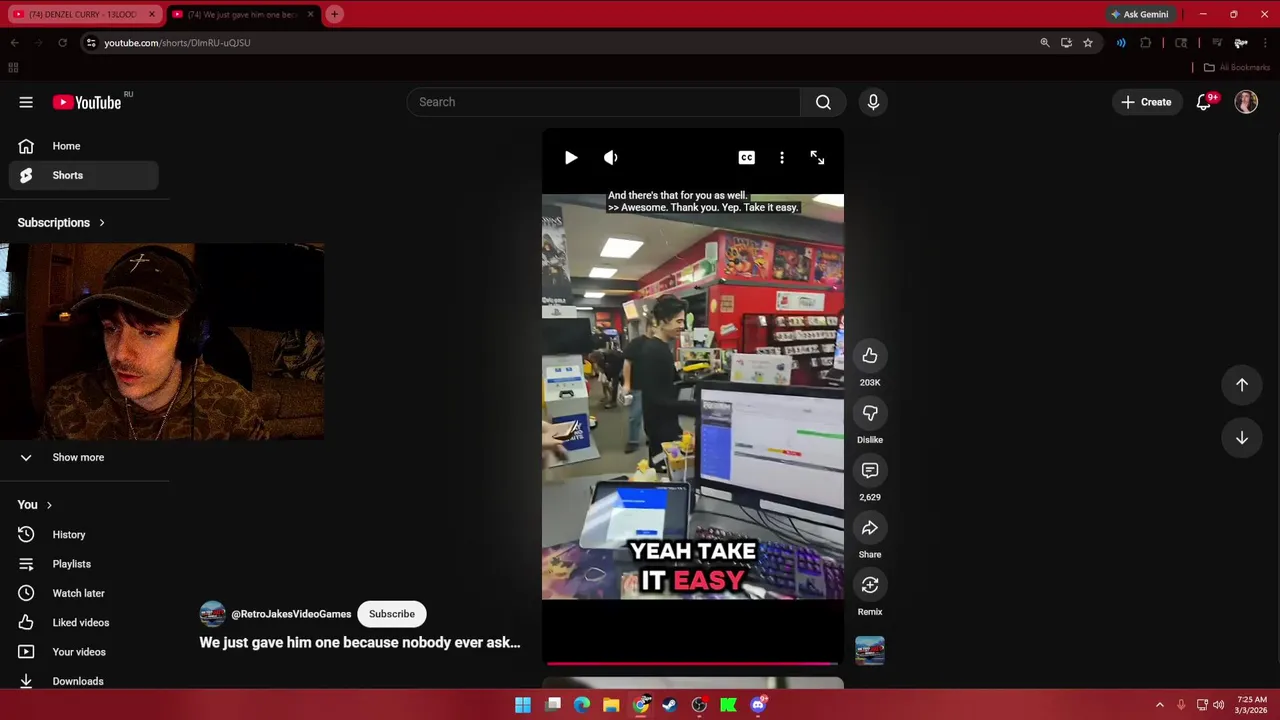Focus the YouTube Search field
This screenshot has width=1280, height=720.
click(603, 102)
